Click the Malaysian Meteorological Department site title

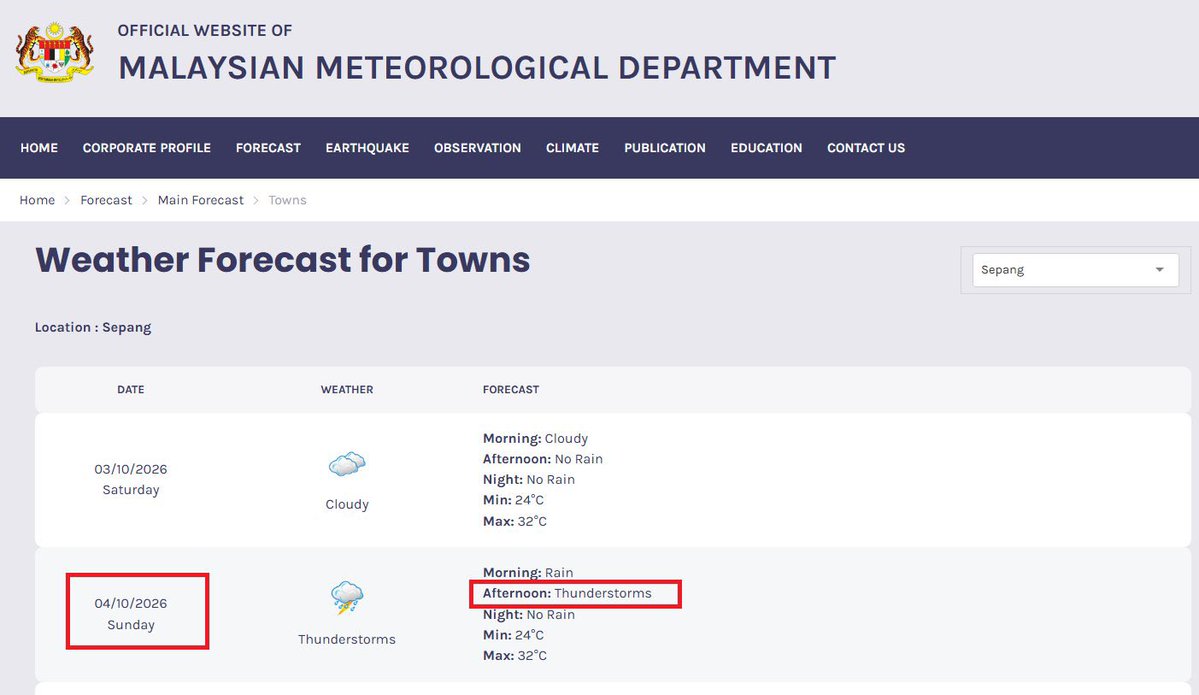(477, 67)
